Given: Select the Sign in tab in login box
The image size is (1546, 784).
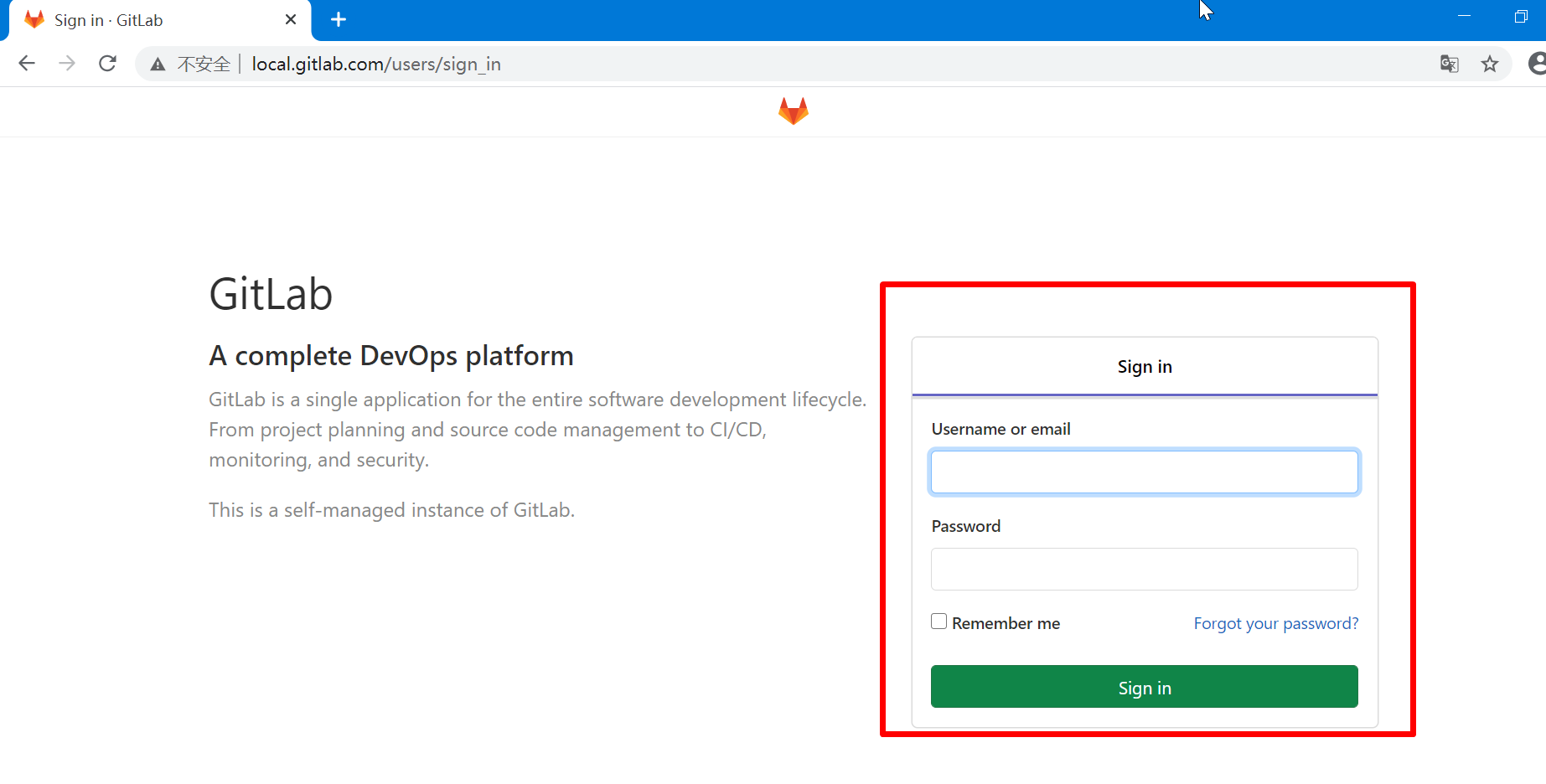Looking at the screenshot, I should (1145, 367).
